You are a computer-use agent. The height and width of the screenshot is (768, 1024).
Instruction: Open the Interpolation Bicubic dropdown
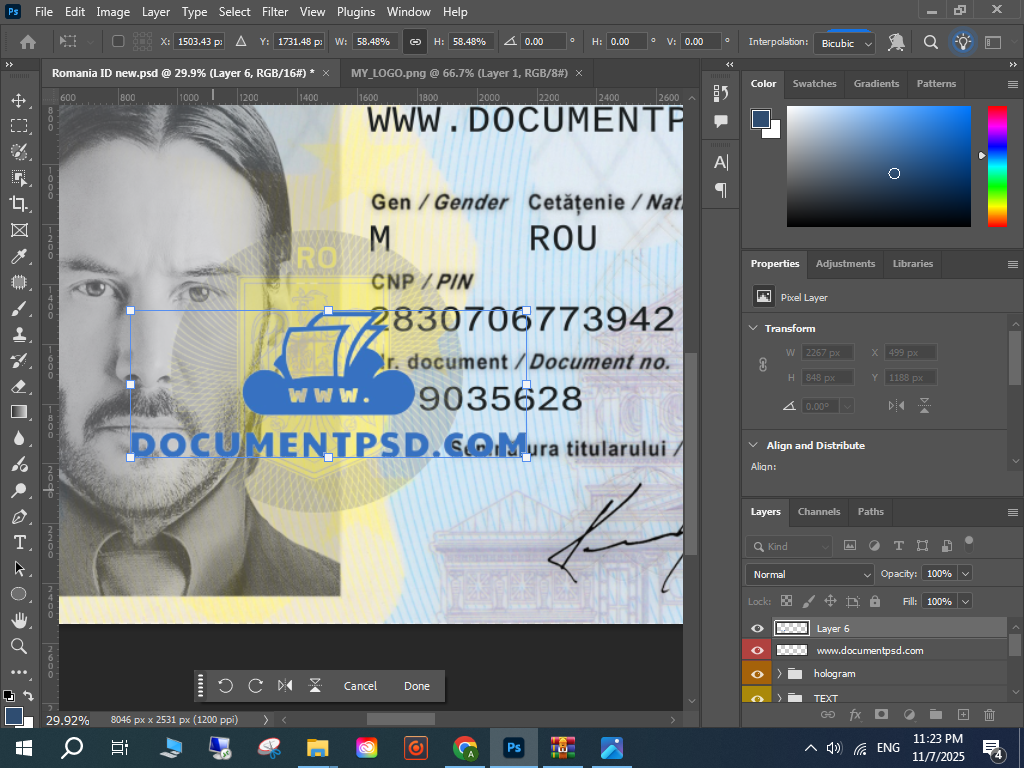pyautogui.click(x=846, y=43)
